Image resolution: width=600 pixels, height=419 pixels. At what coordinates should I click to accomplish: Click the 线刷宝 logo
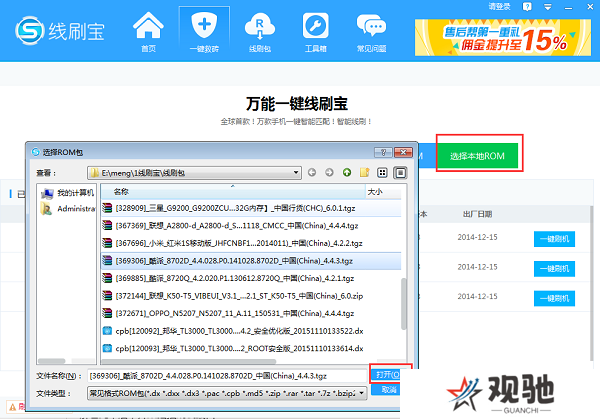[x=60, y=31]
